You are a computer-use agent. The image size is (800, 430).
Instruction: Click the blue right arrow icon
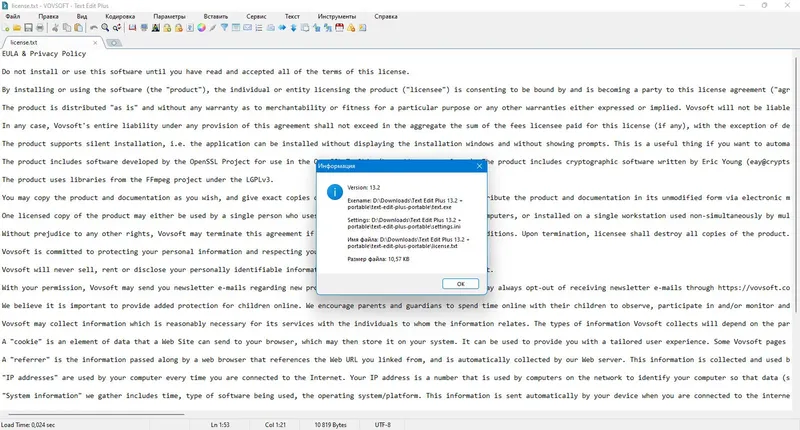tap(282, 28)
